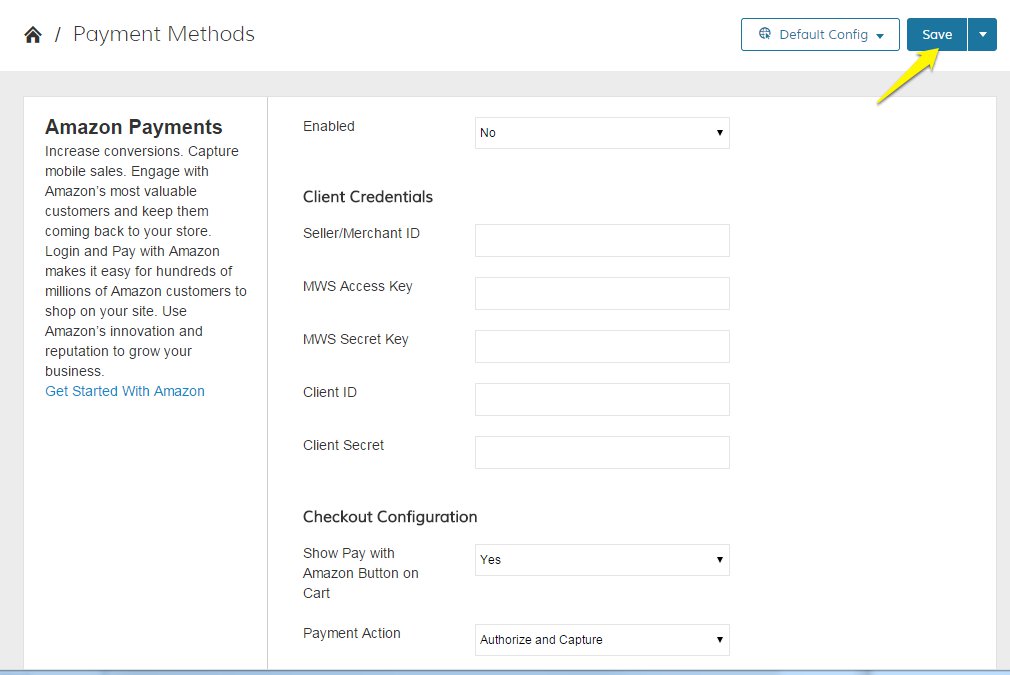Open the Enabled dropdown
Image resolution: width=1010 pixels, height=675 pixels.
(x=602, y=133)
